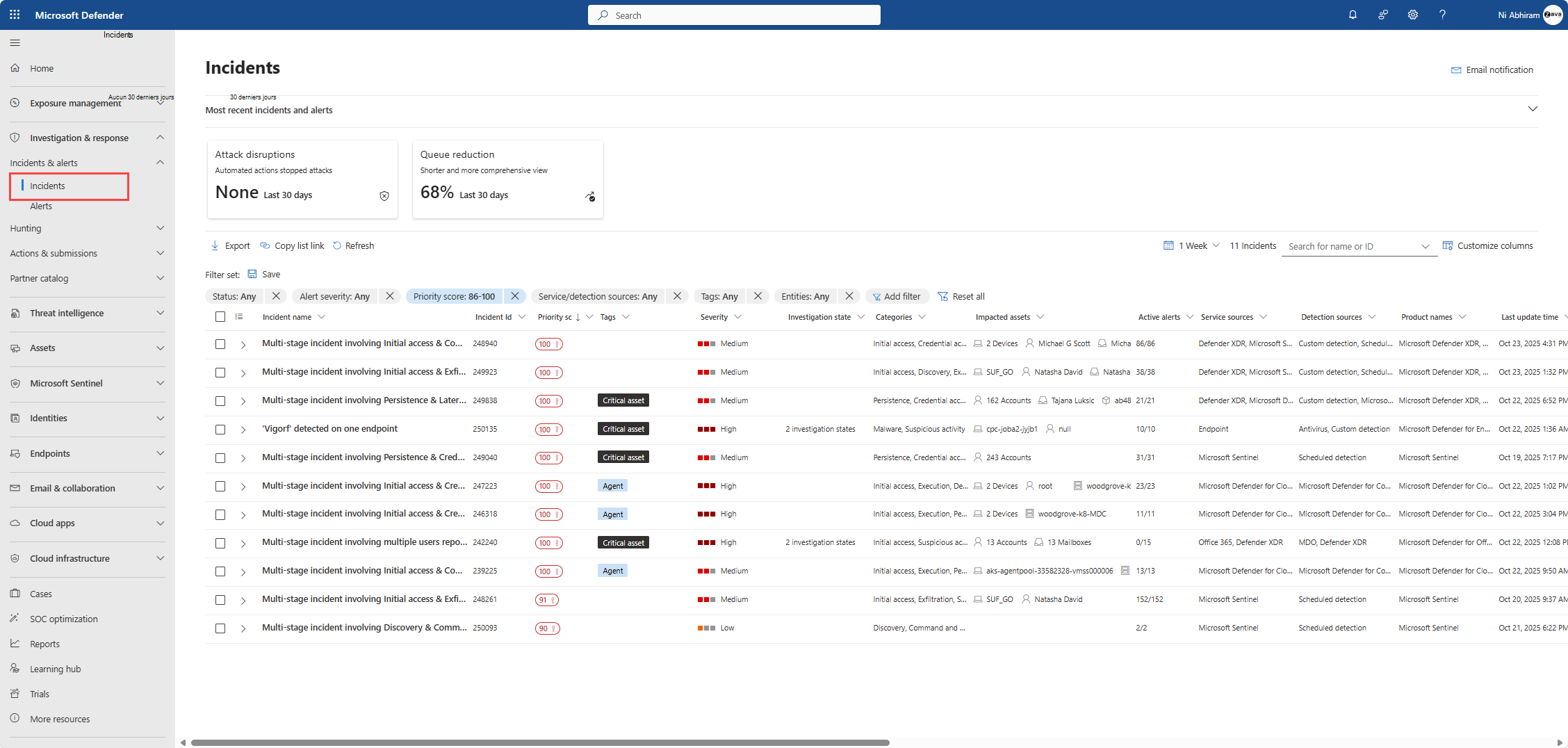1568x748 pixels.
Task: Click the horizontal scrollbar at bottom
Action: pos(540,742)
